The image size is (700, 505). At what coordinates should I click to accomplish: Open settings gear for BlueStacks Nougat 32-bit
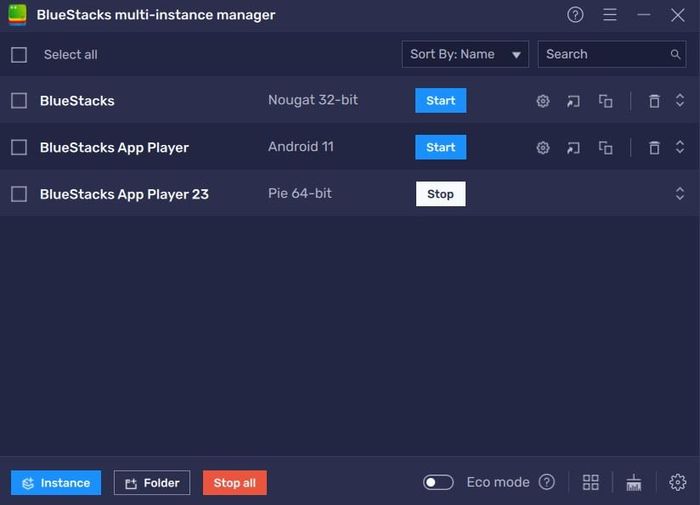pos(542,101)
